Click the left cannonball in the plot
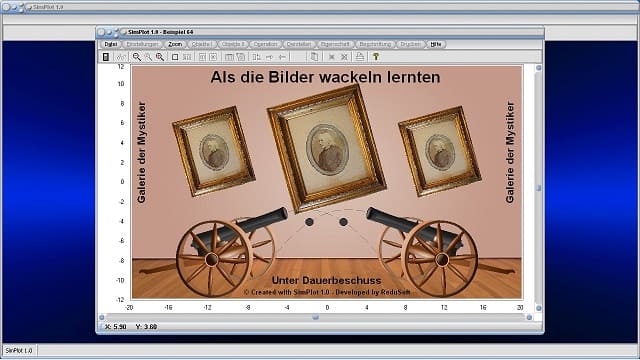Screen dimensions: 640x360 coord(309,222)
